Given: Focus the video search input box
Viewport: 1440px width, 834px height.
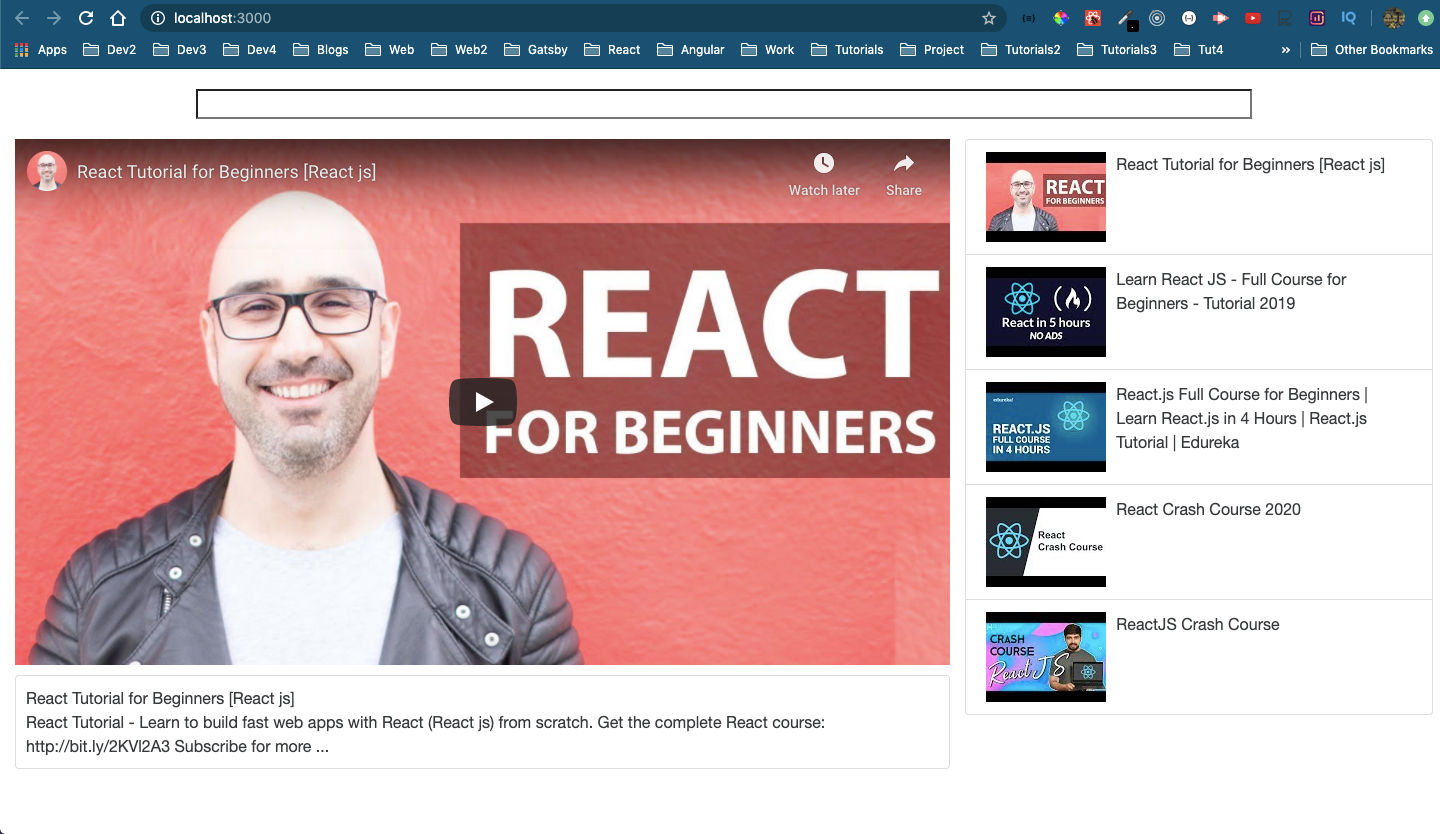Looking at the screenshot, I should [x=723, y=104].
